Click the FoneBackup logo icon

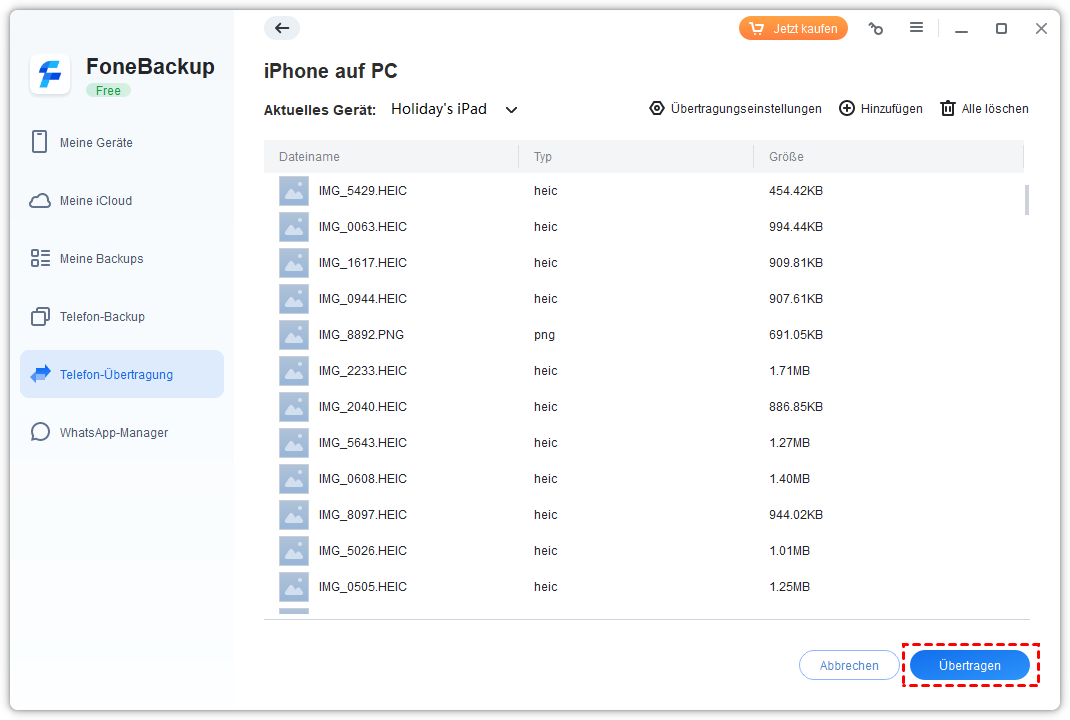pos(50,75)
